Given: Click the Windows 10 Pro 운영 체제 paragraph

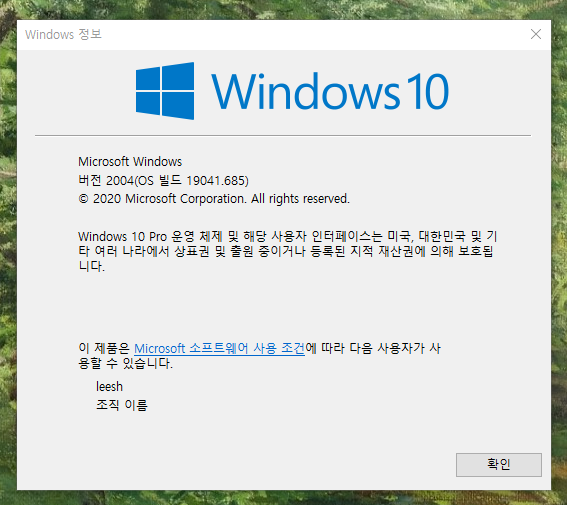Looking at the screenshot, I should (288, 251).
